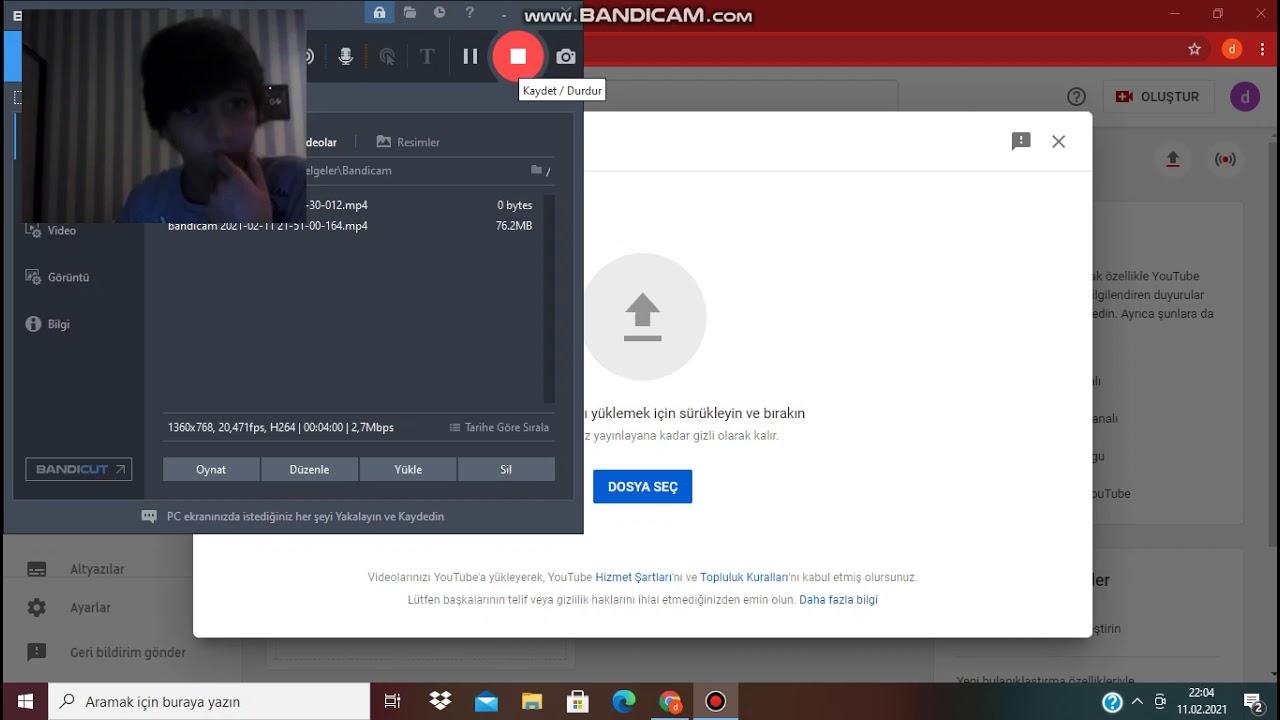1280x720 pixels.
Task: Open Task View on the taskbar
Action: point(393,701)
